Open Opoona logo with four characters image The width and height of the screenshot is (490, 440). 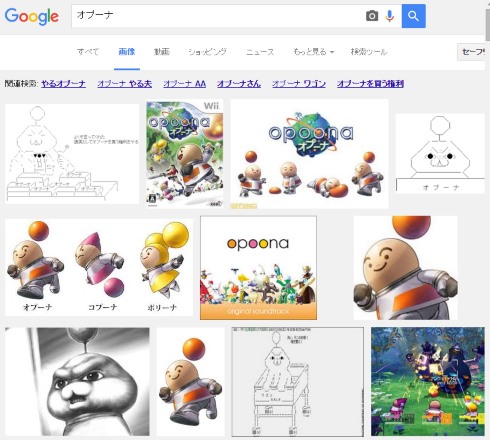pos(309,154)
